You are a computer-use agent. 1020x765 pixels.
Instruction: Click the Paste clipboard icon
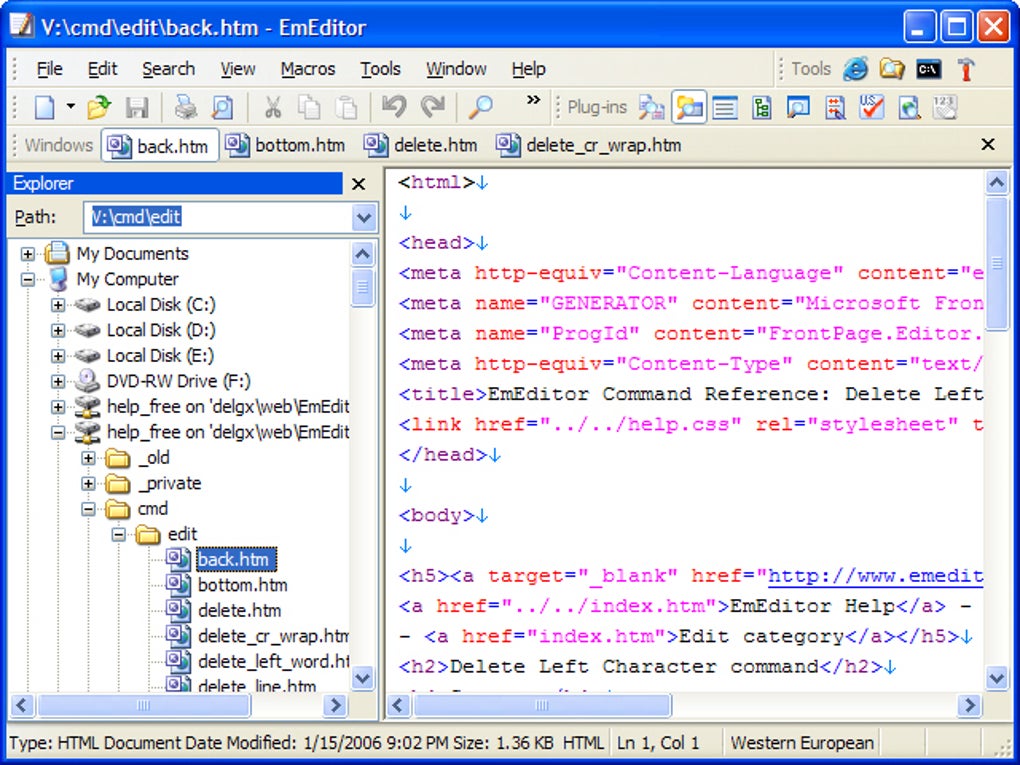tap(346, 107)
